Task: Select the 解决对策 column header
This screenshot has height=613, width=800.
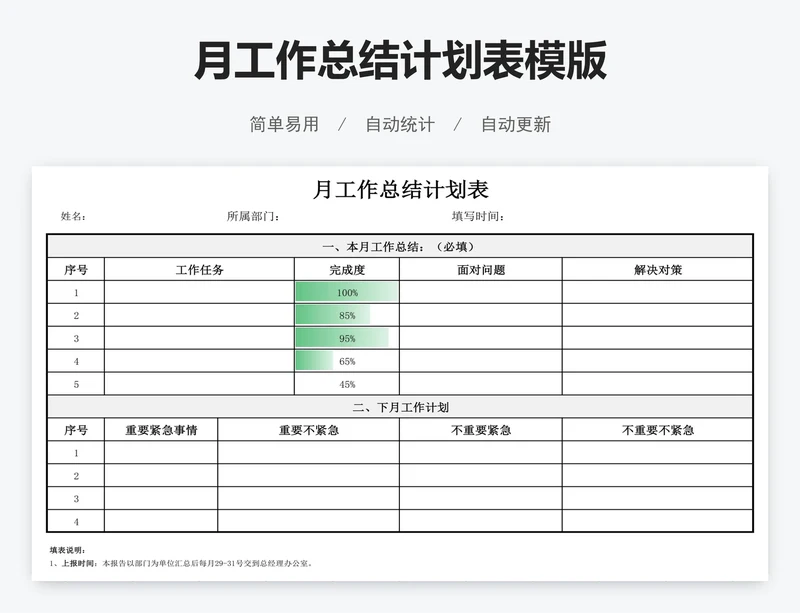Action: [x=658, y=269]
